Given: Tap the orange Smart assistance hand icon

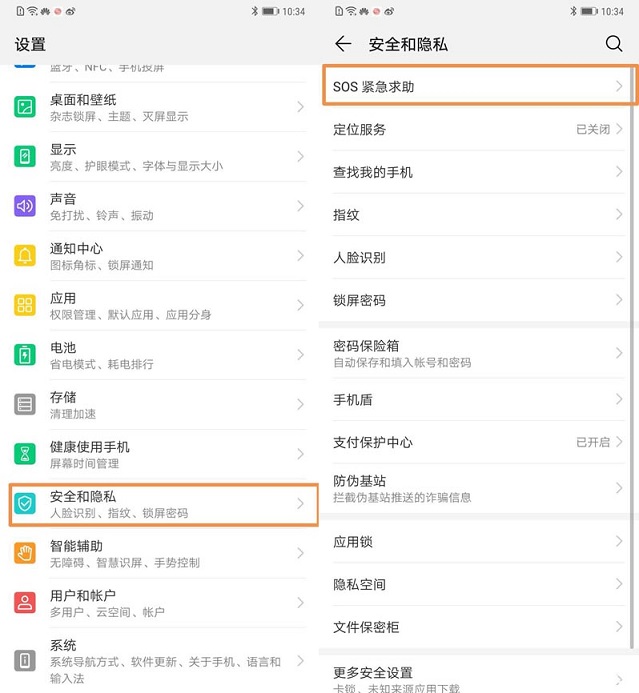Looking at the screenshot, I should pos(25,553).
